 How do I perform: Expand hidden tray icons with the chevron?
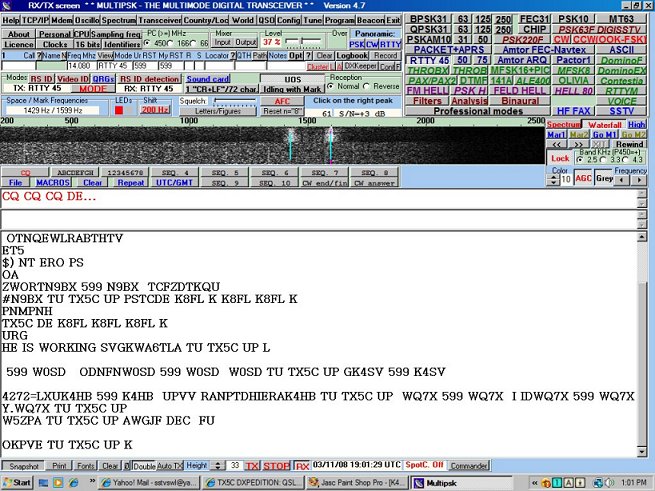click(535, 483)
